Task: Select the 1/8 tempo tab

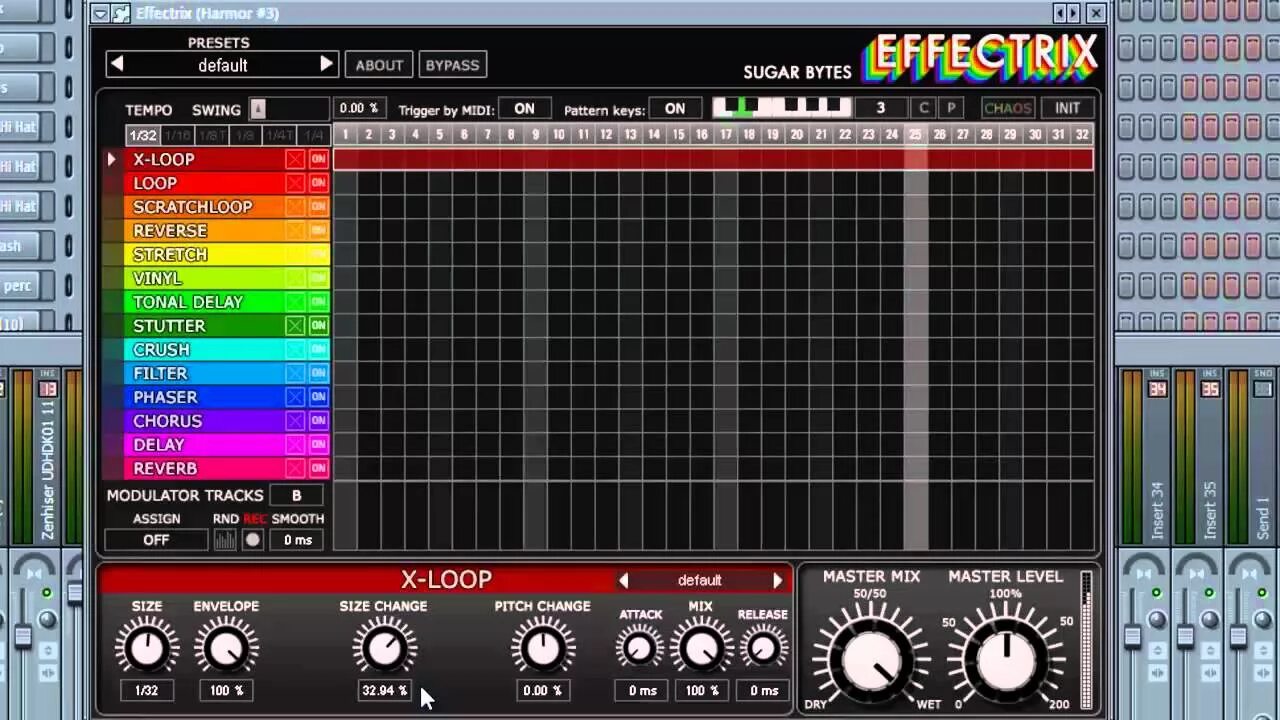Action: click(x=245, y=135)
